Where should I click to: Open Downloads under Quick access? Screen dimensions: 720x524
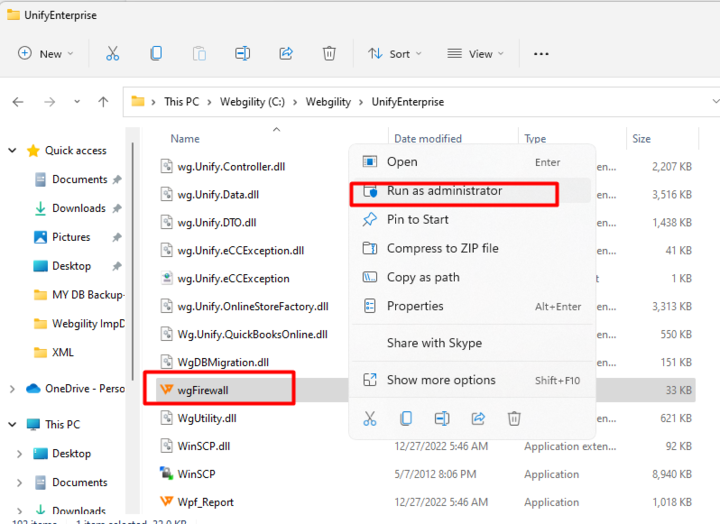79,208
